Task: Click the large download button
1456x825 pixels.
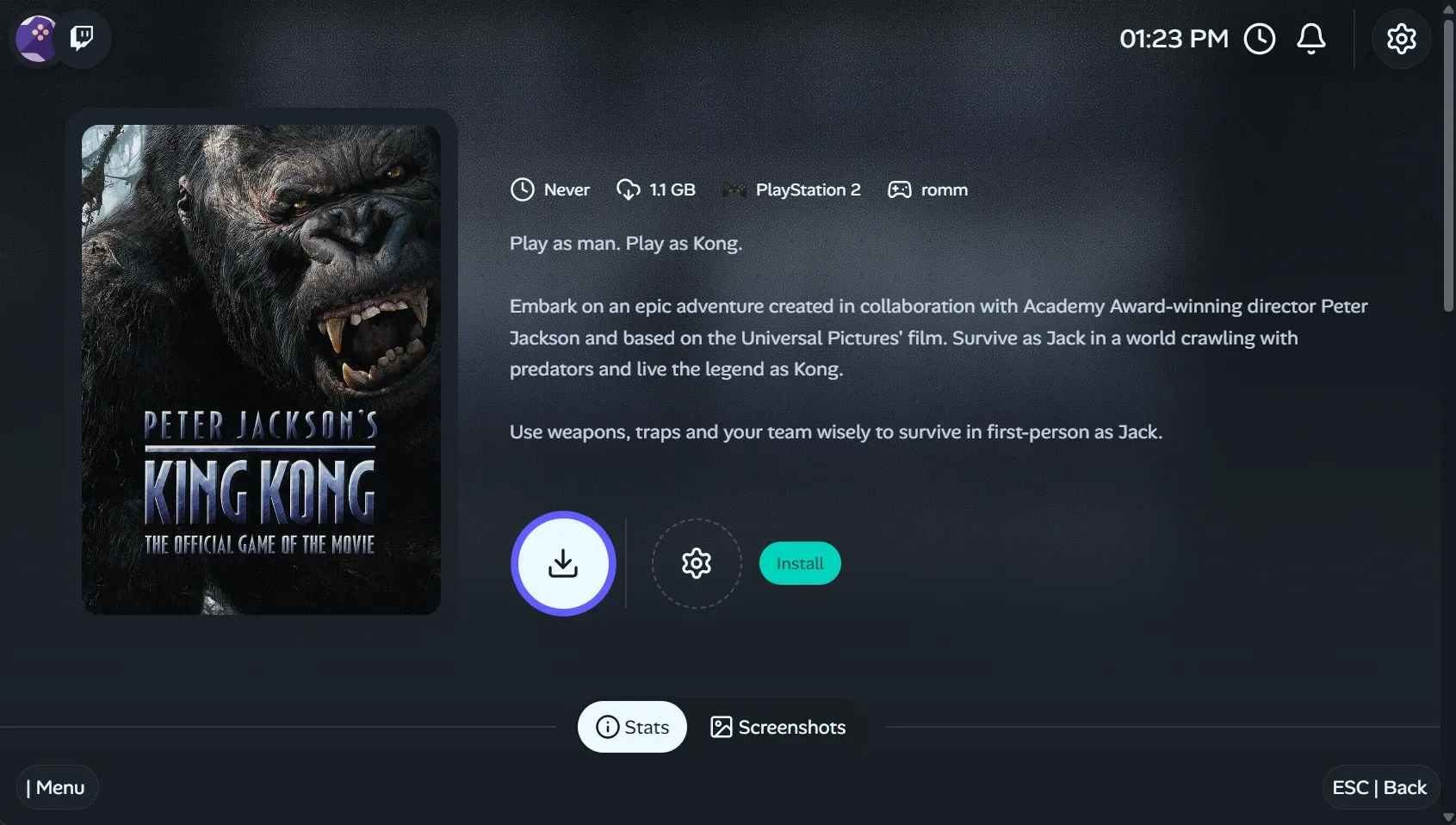Action: pyautogui.click(x=563, y=563)
